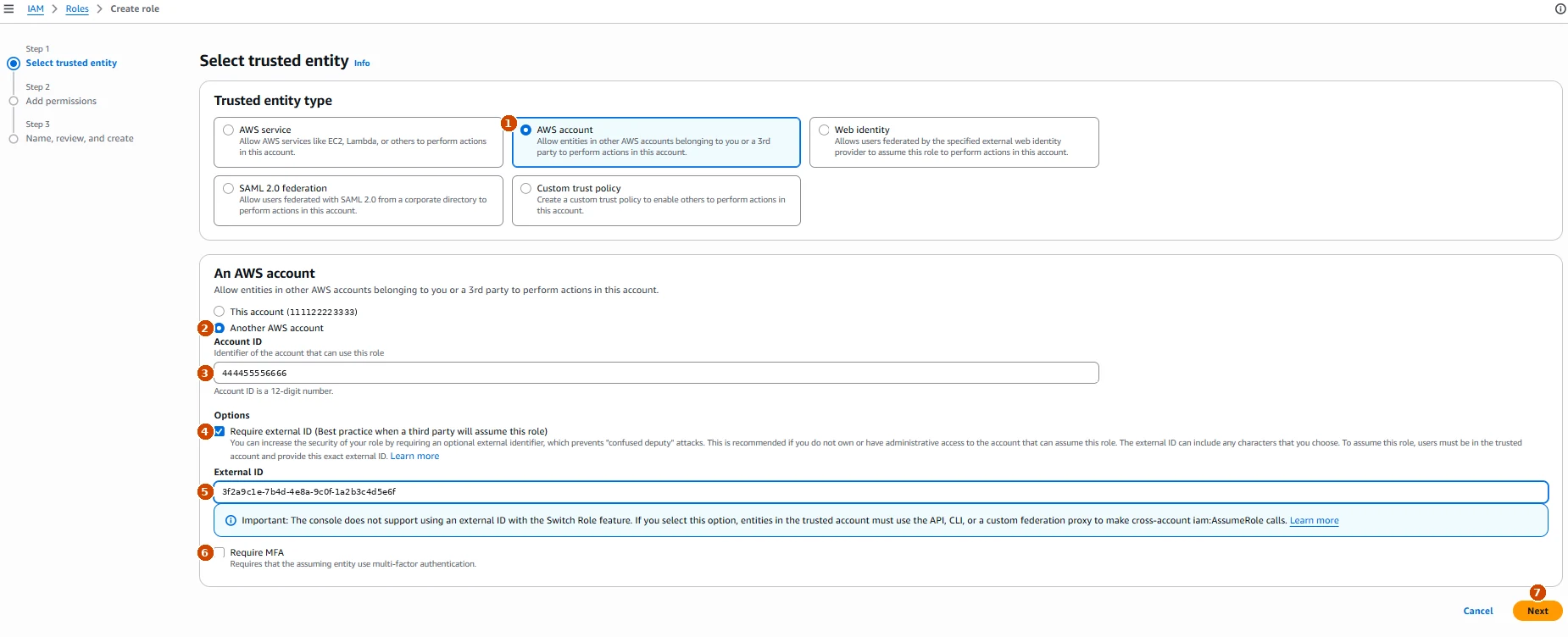Screen dimensions: 1568x637
Task: Select the AWS service radio option
Action: coord(228,130)
